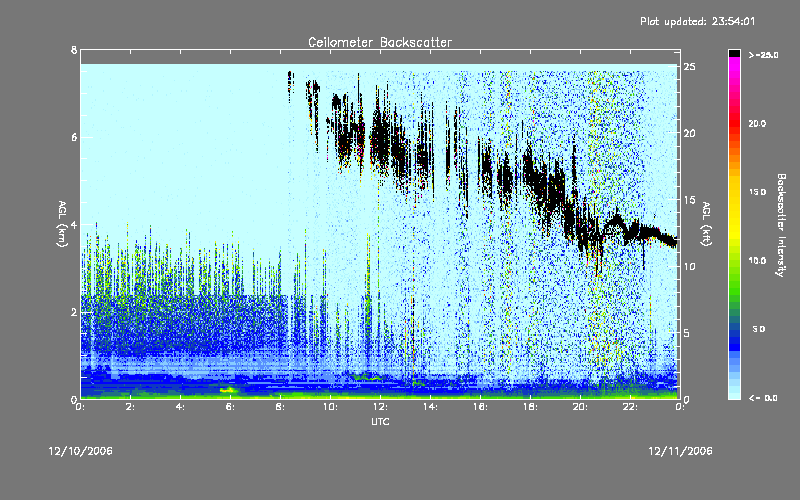This screenshot has width=800, height=500.
Task: Click the '8' km tick on left axis
Action: [74, 50]
